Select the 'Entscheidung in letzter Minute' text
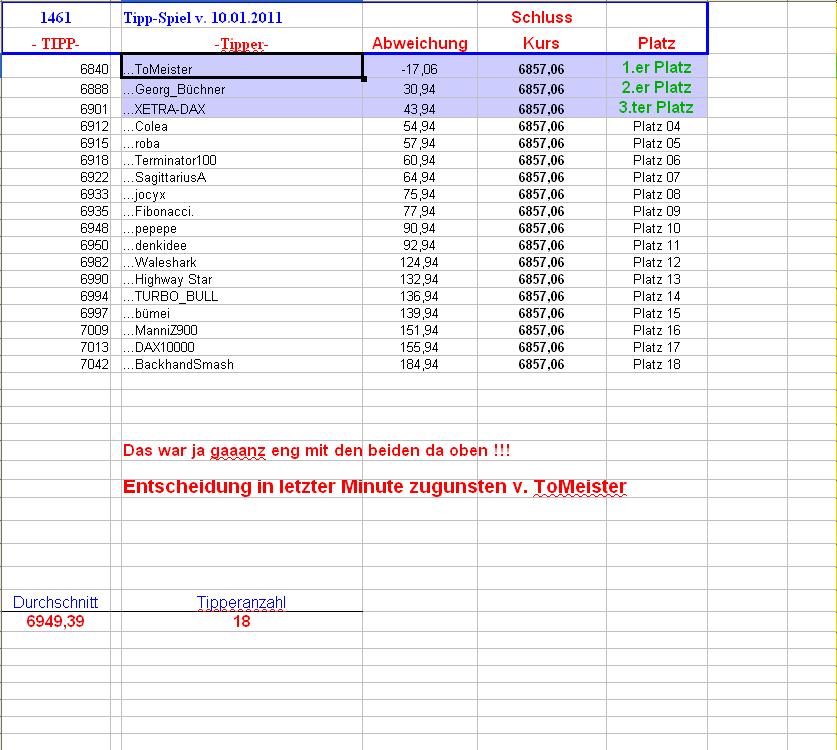The image size is (837, 750). (x=374, y=487)
